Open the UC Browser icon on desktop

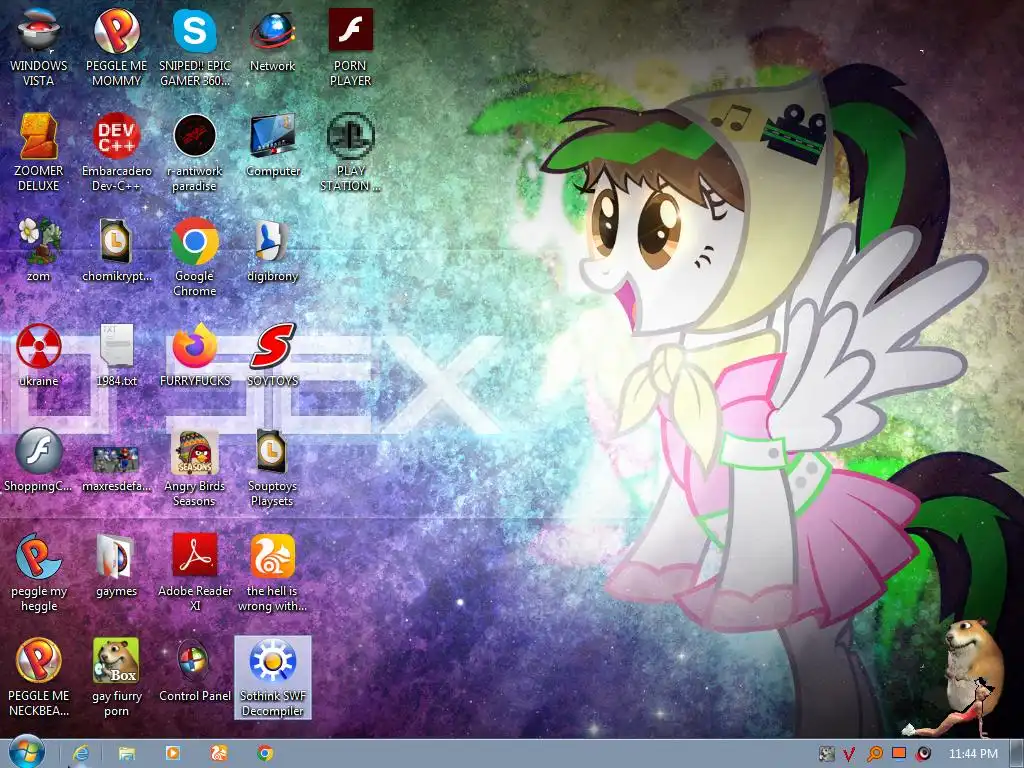coord(272,573)
